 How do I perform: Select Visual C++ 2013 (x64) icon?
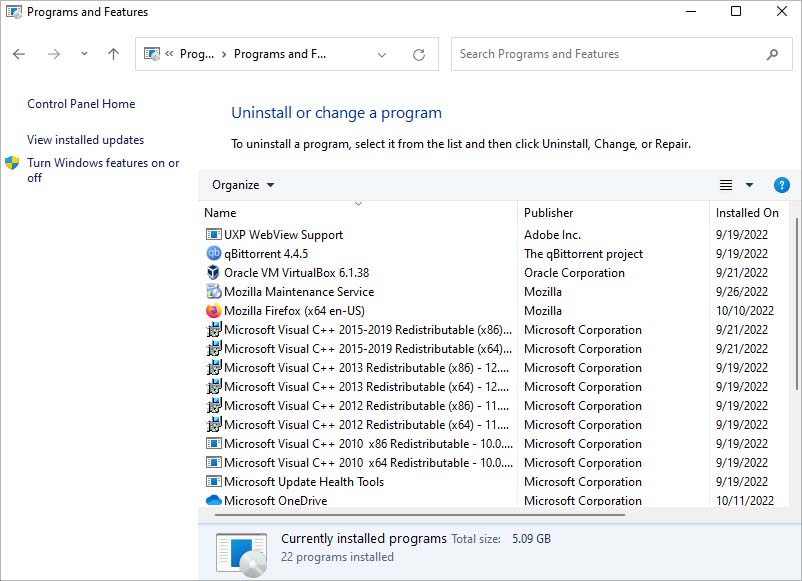click(213, 386)
